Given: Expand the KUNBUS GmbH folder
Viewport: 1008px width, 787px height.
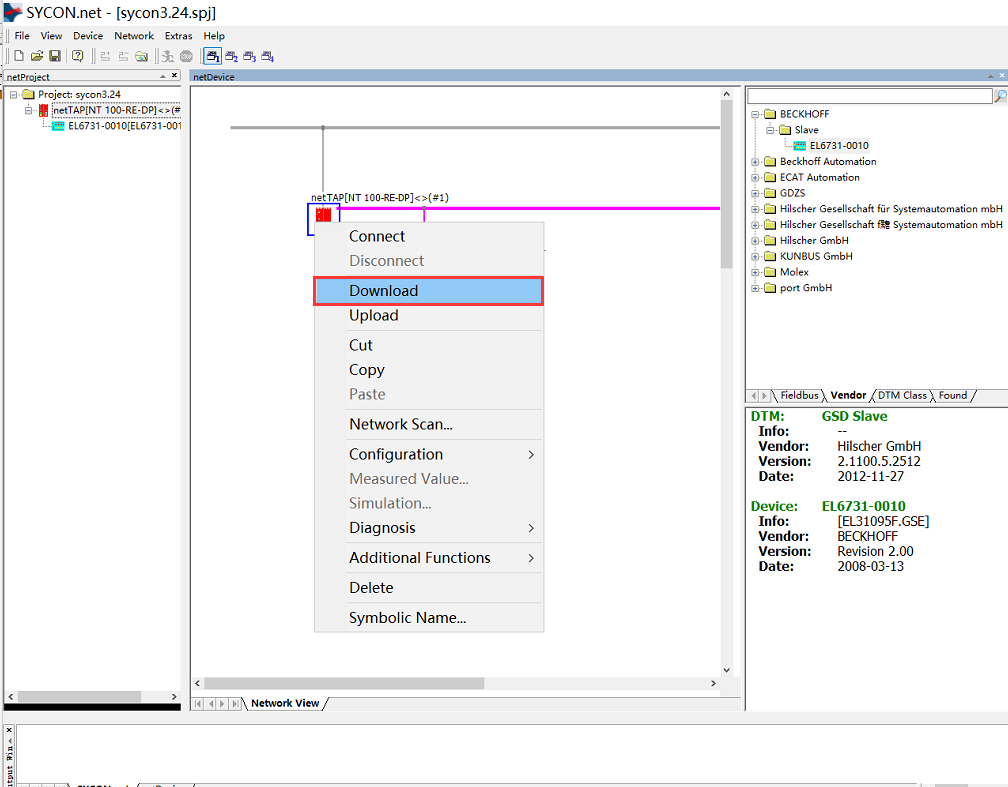Looking at the screenshot, I should 756,256.
